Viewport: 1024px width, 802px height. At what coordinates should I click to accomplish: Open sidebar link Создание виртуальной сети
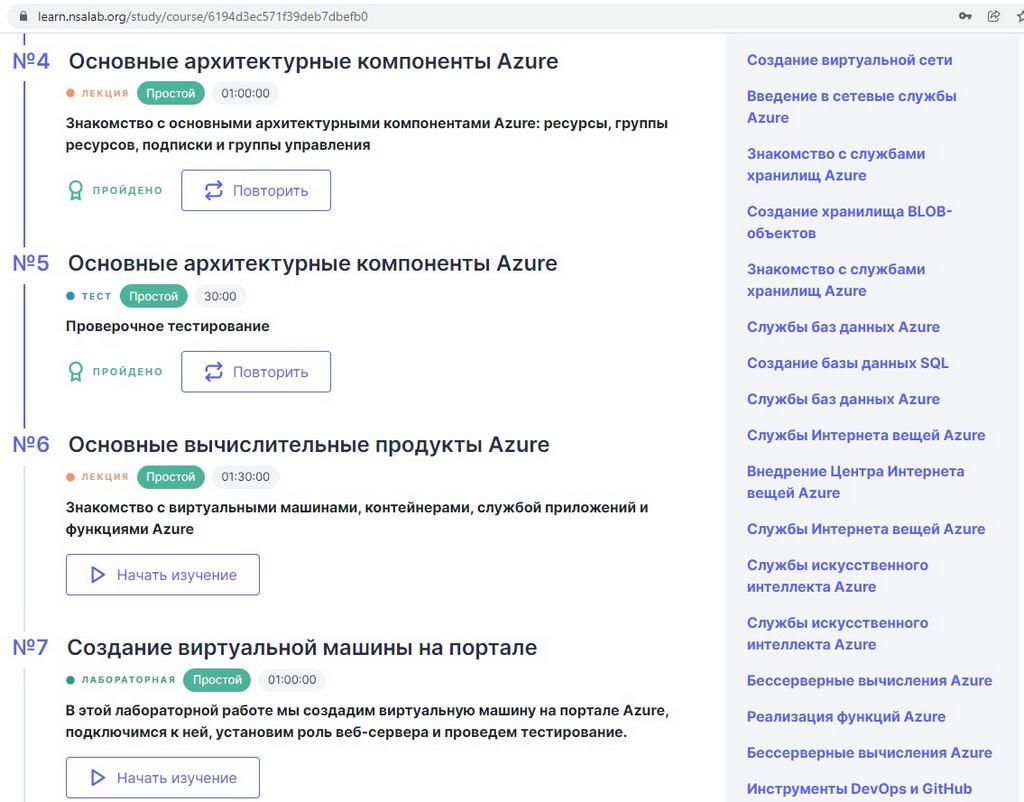coord(850,60)
